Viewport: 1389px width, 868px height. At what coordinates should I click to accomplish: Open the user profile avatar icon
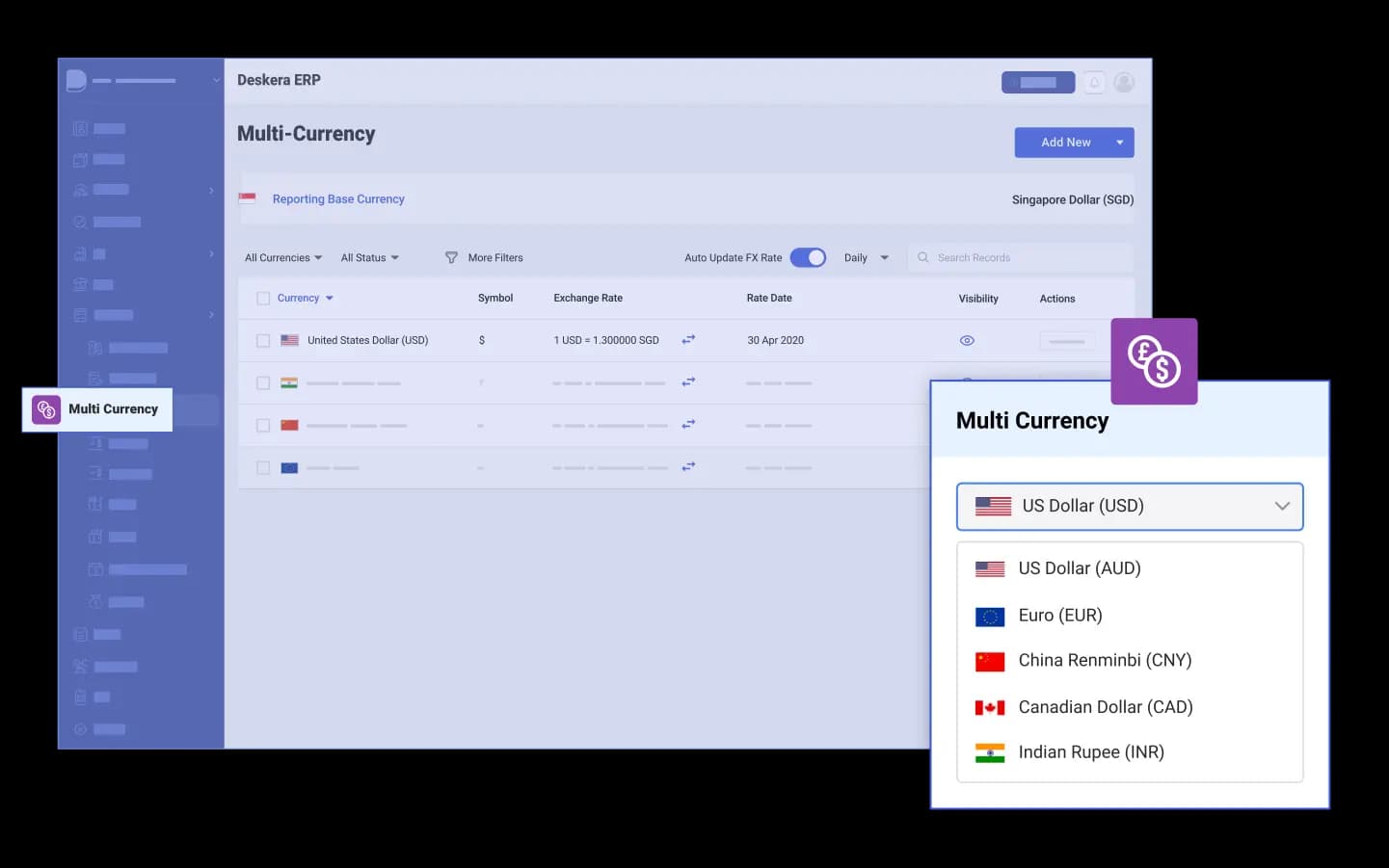point(1124,83)
